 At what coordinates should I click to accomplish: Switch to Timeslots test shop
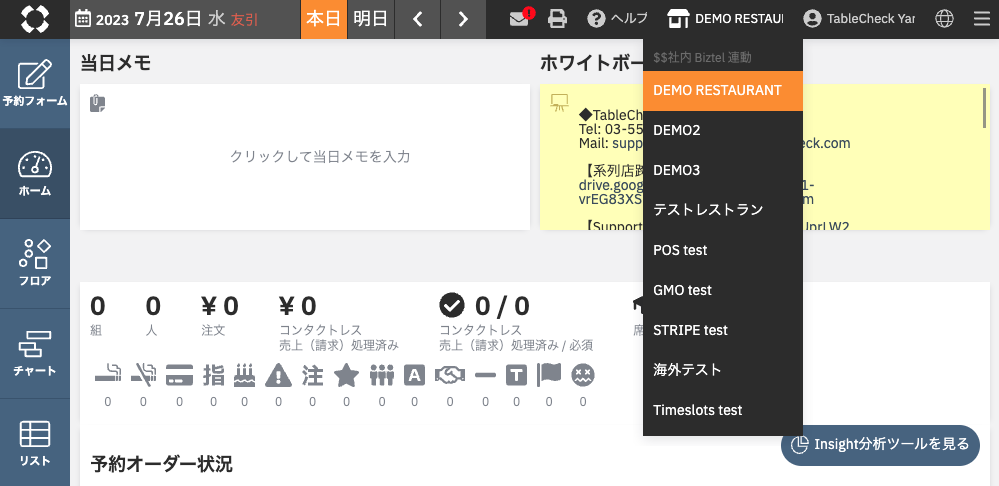[722, 410]
